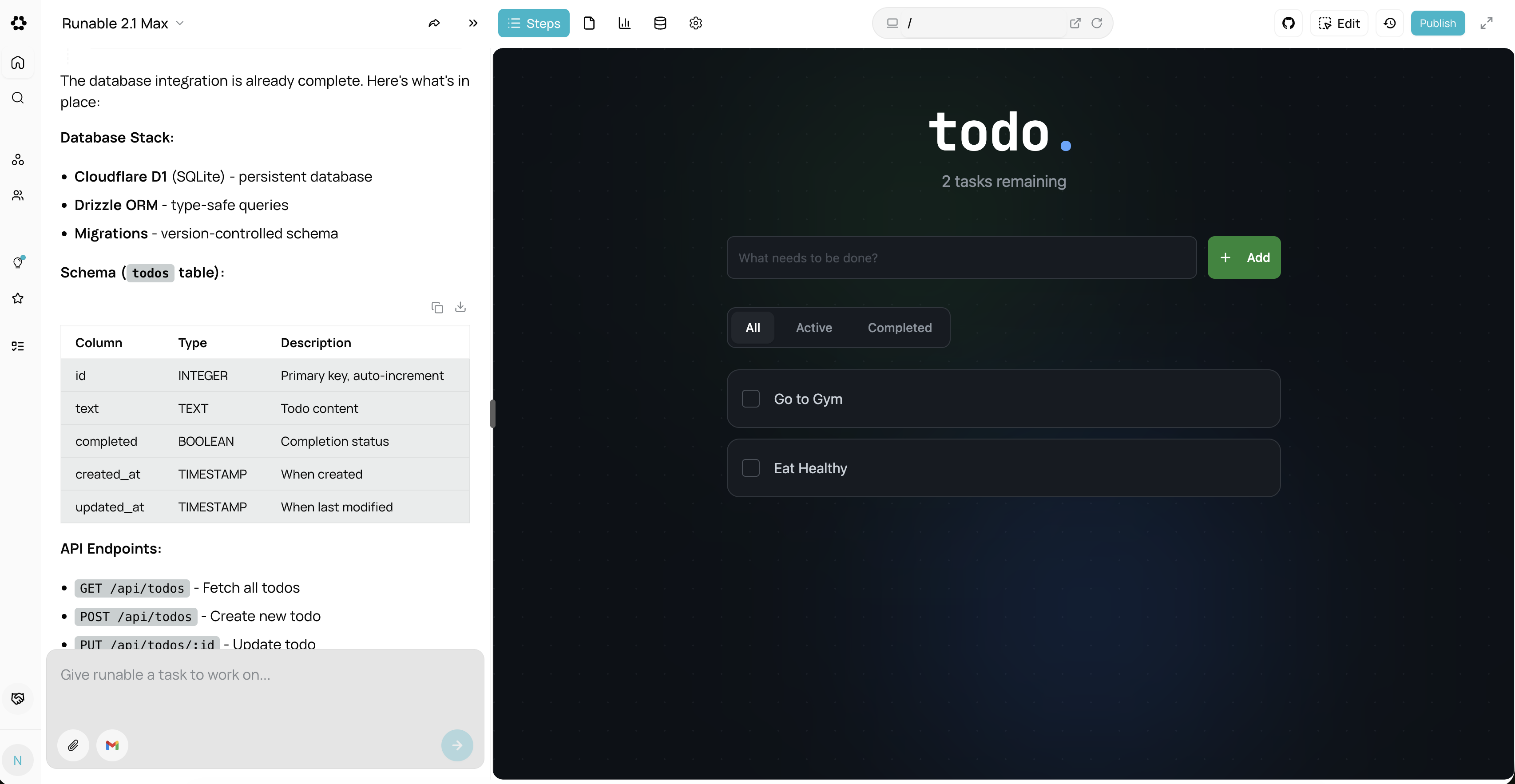1515x784 pixels.
Task: Attach a file with the paperclip icon
Action: (73, 745)
